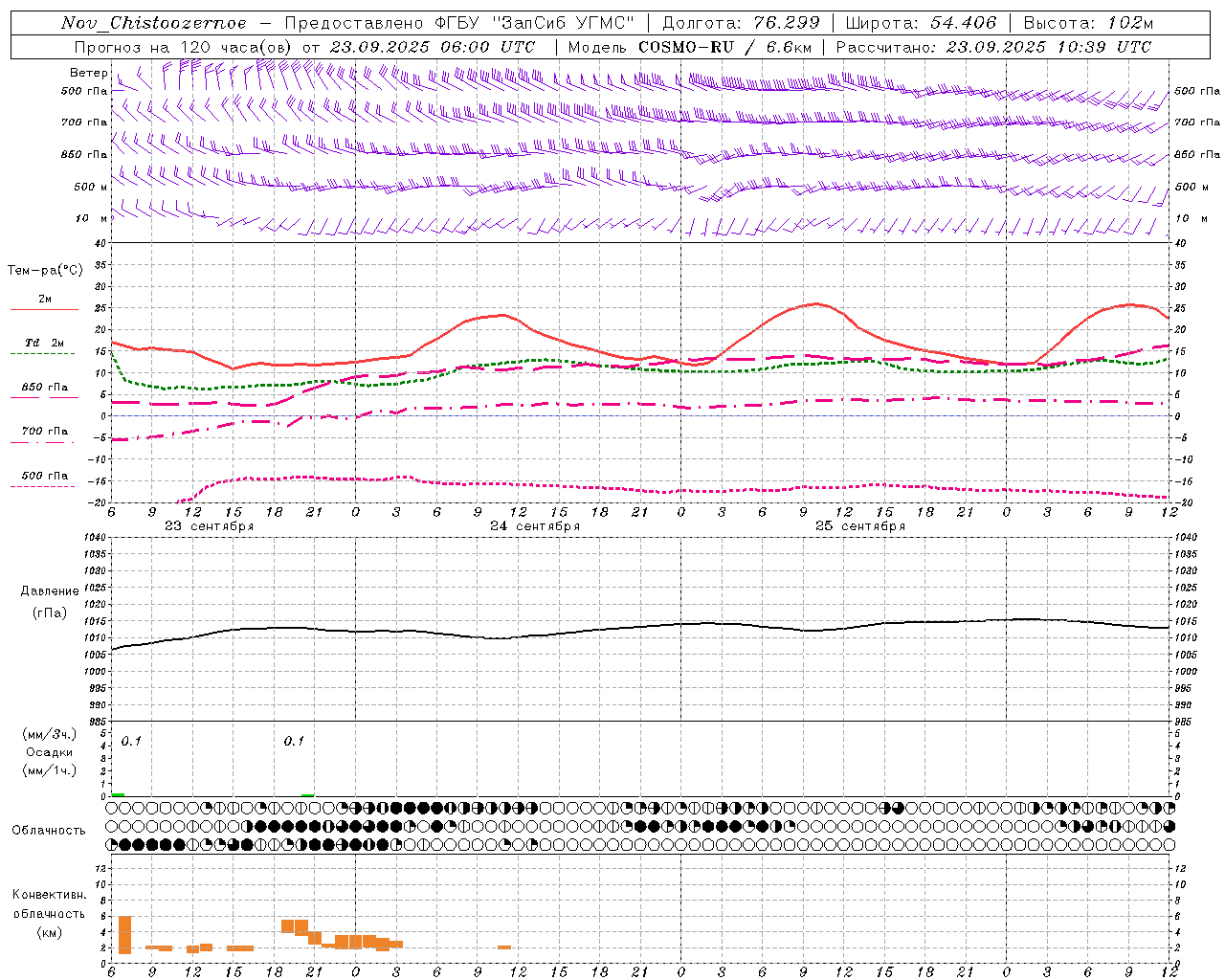Click the 850 гПа entry in the temperature legend
The image size is (1225, 980).
coord(45,387)
